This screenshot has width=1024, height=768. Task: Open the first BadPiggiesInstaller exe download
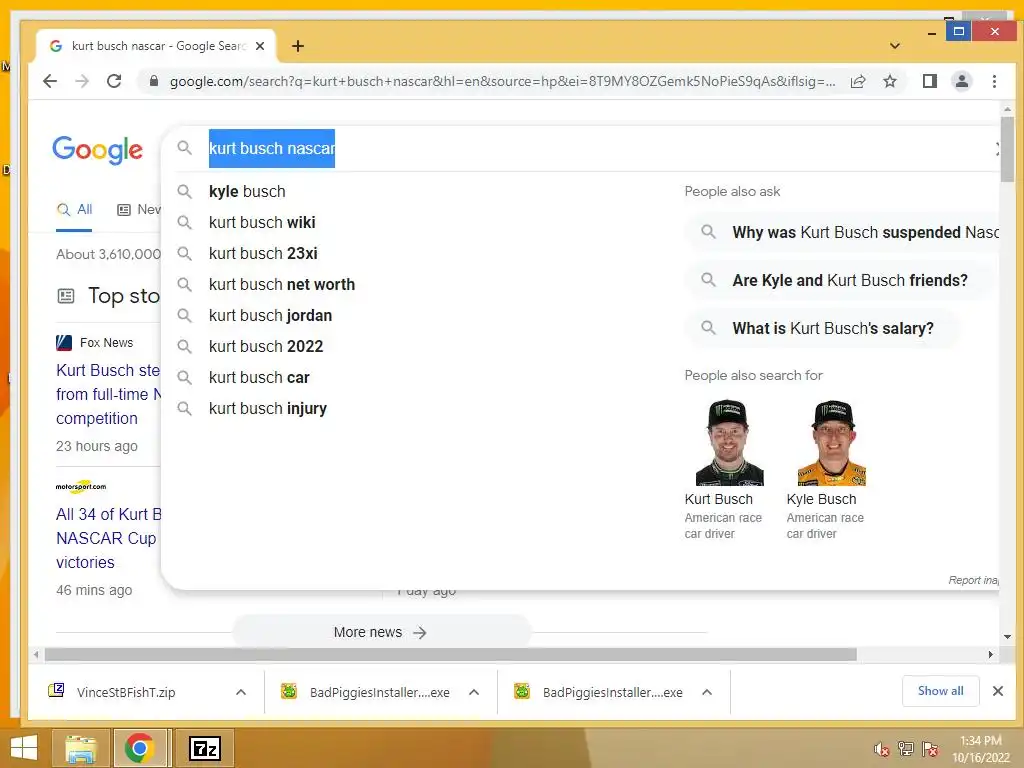point(366,692)
